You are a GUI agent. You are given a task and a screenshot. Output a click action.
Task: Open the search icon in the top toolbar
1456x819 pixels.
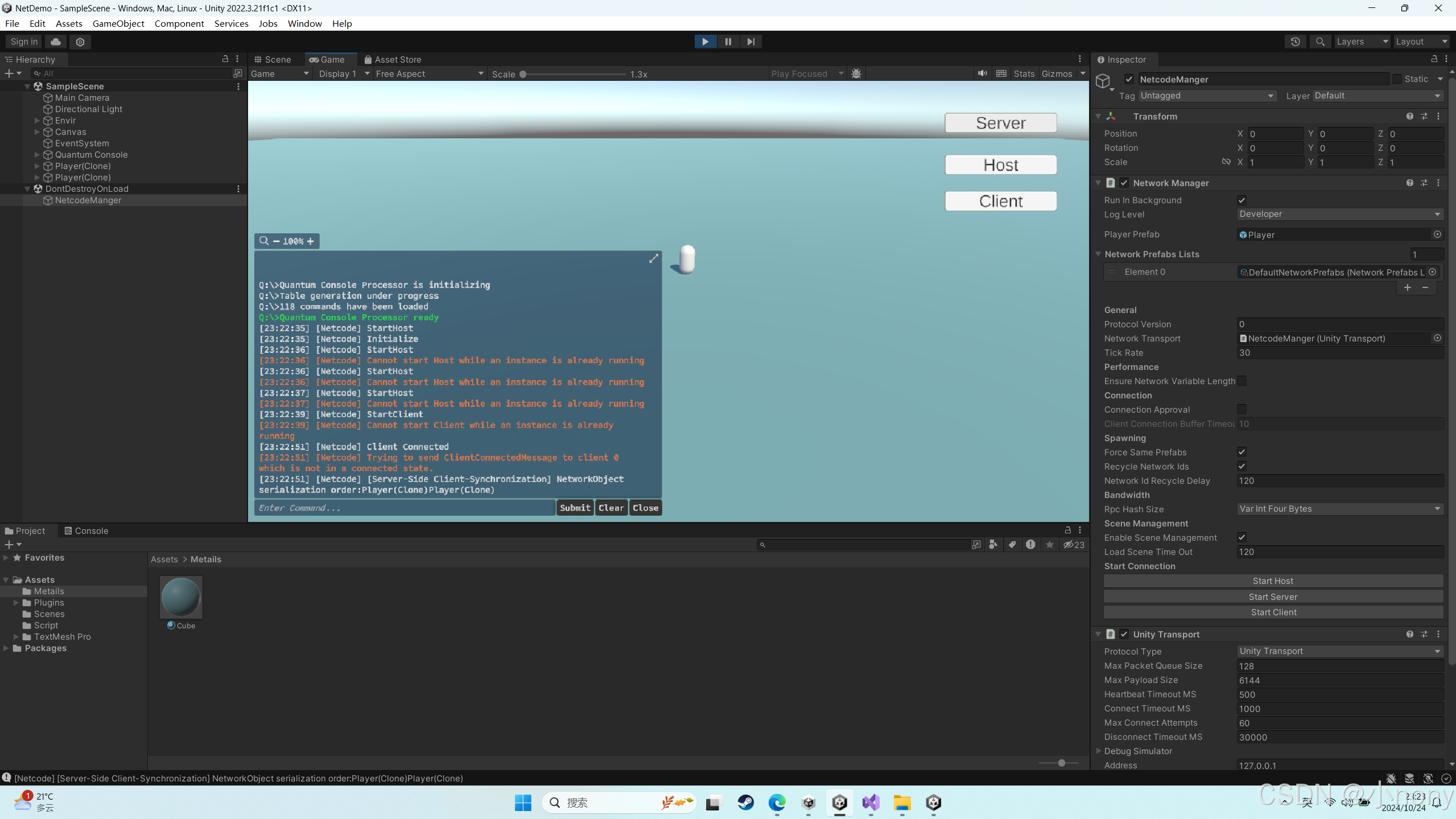pyautogui.click(x=1320, y=41)
